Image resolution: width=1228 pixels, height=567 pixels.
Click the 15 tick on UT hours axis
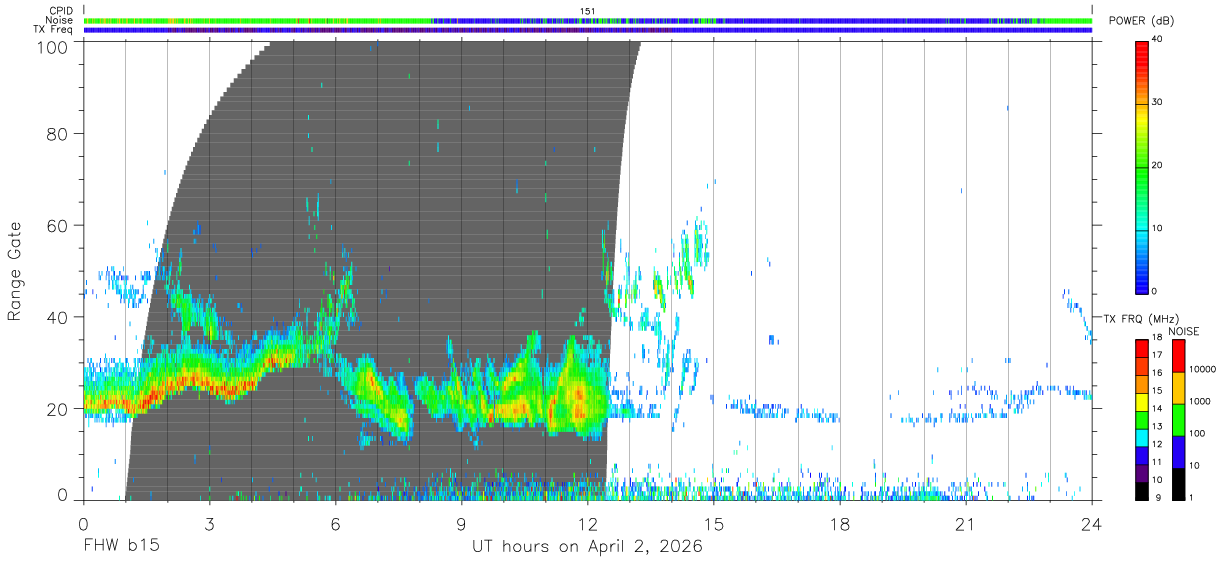(x=713, y=524)
